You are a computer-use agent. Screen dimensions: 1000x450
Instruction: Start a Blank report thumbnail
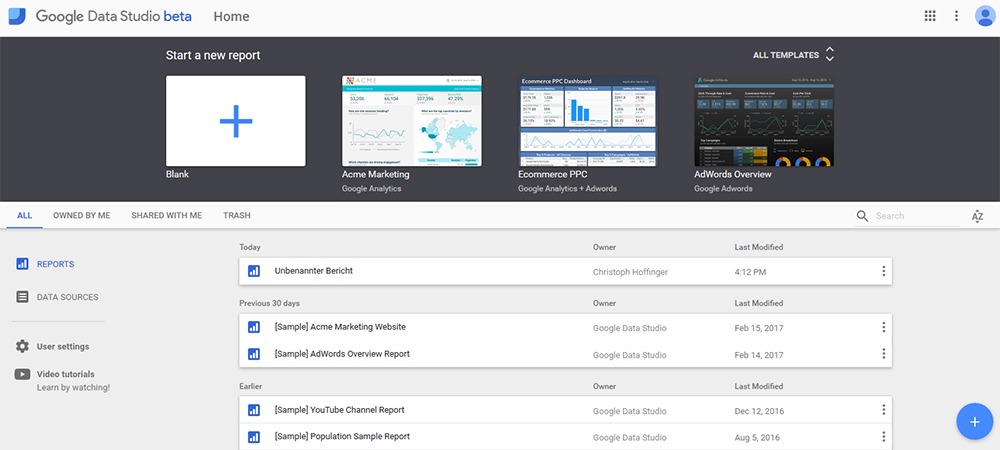[235, 121]
